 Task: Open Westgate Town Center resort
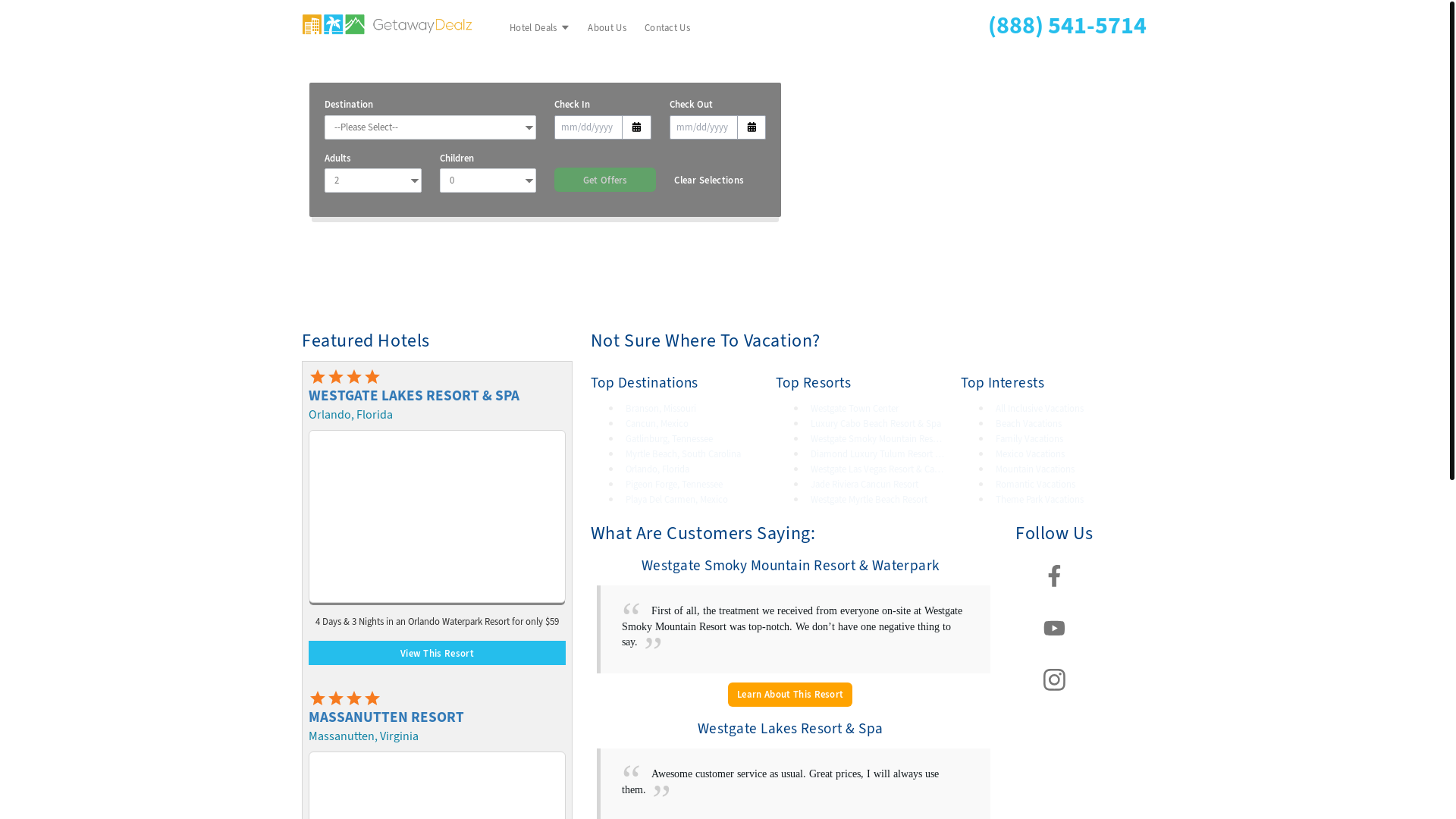[855, 409]
